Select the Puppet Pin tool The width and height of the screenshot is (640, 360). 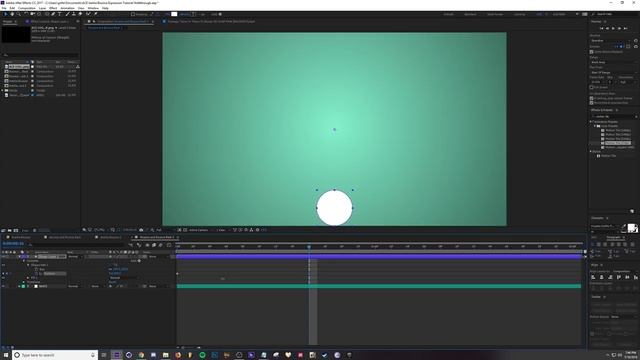[96, 14]
